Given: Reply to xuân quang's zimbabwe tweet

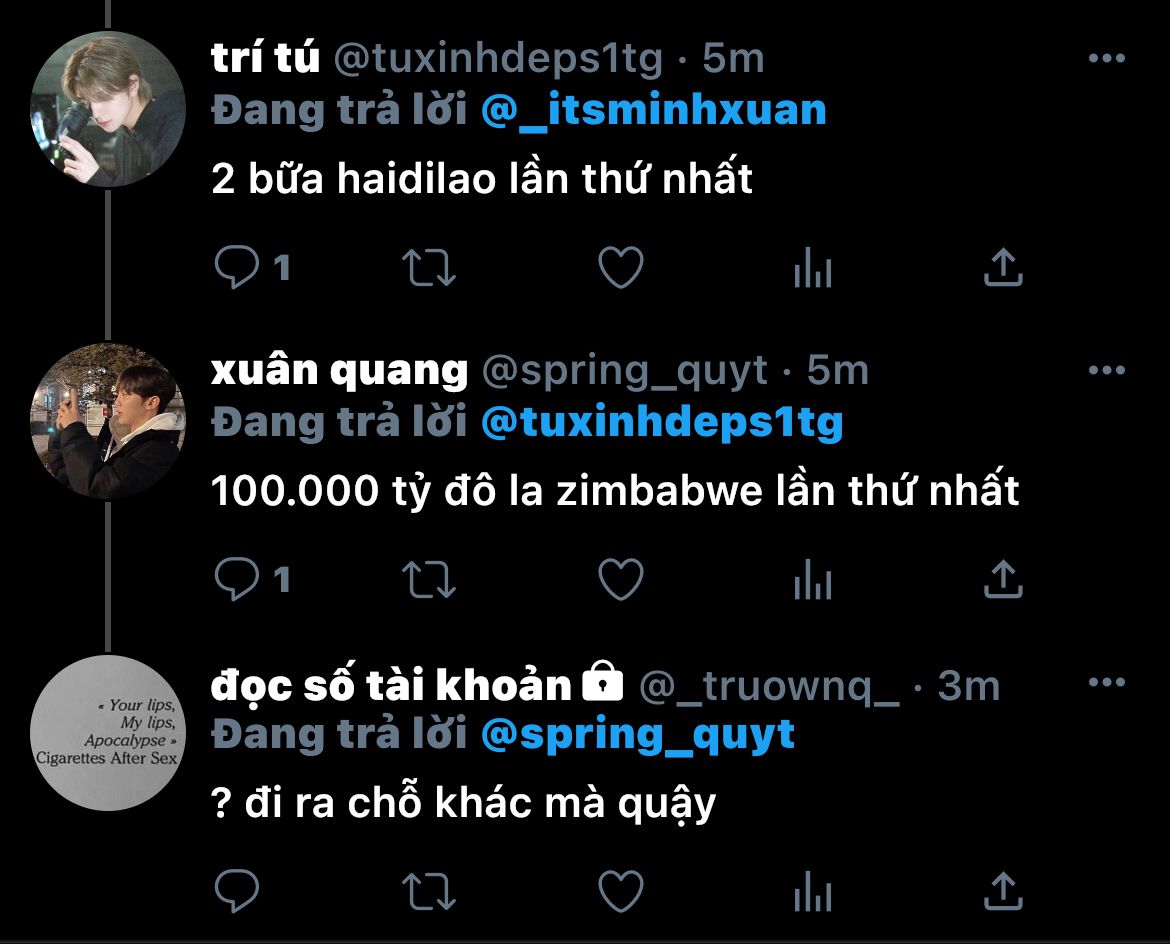Looking at the screenshot, I should 237,579.
